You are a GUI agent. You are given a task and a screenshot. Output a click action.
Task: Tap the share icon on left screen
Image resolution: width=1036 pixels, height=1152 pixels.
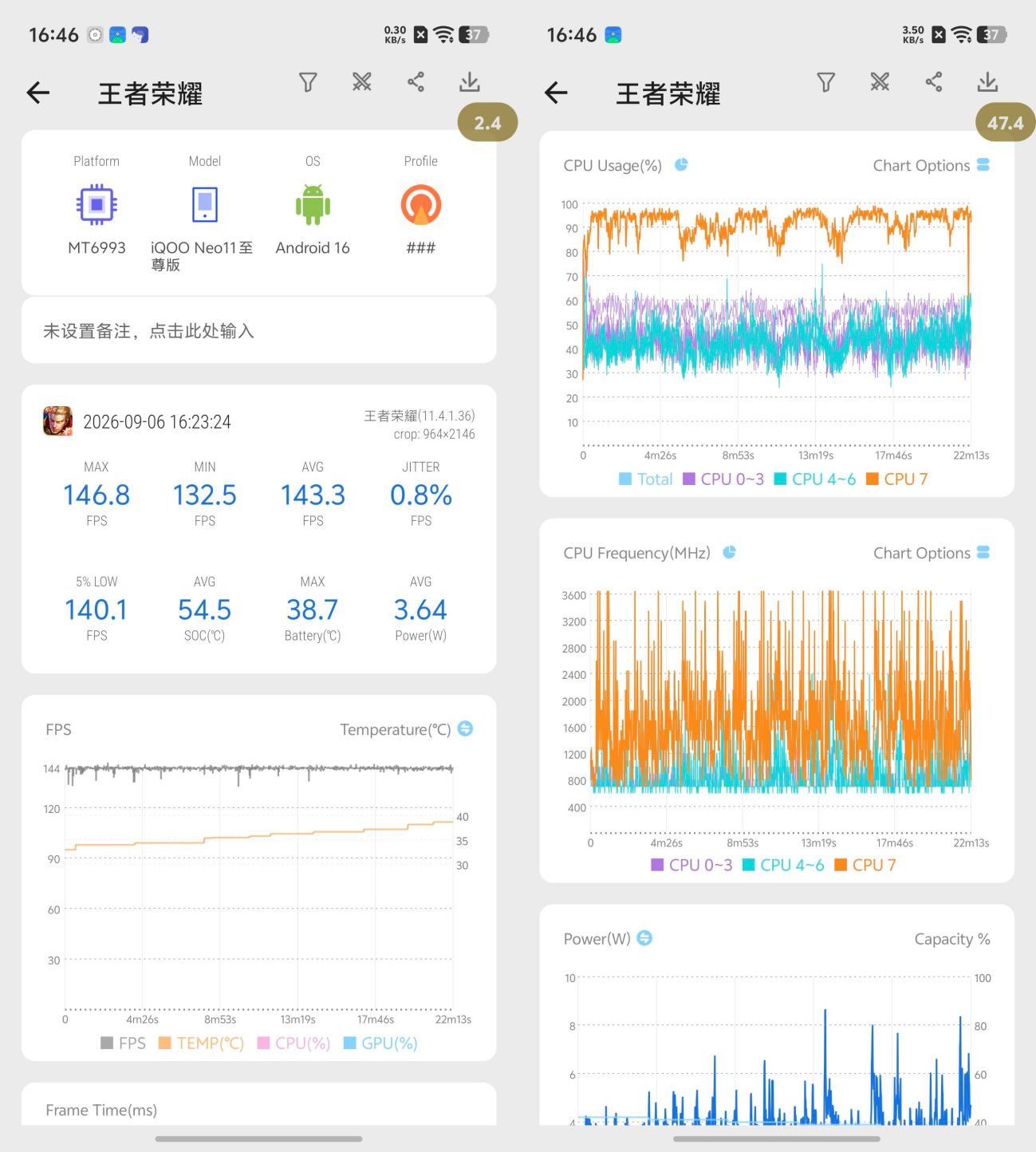point(416,82)
